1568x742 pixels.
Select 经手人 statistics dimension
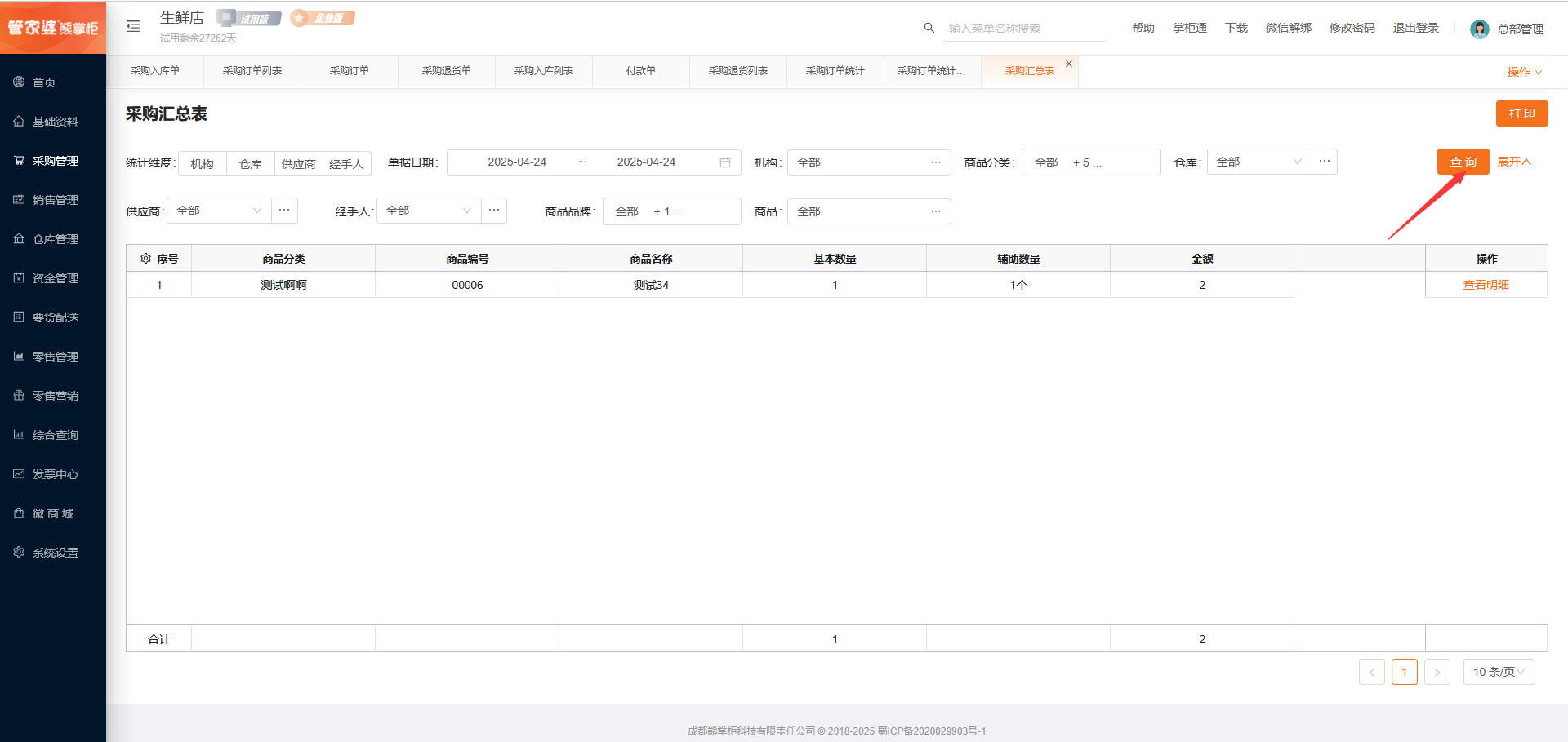347,163
